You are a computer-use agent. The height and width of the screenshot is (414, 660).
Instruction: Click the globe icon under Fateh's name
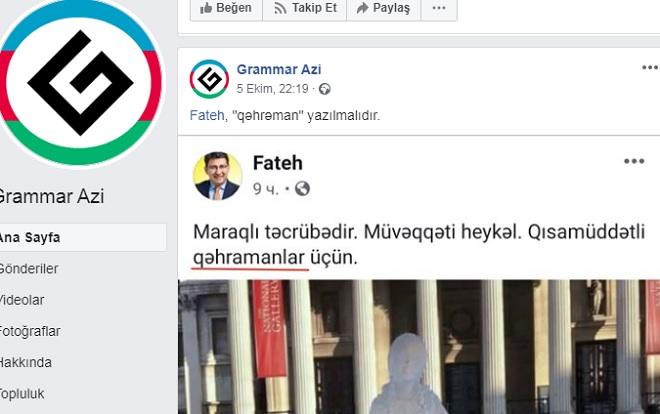tap(302, 188)
